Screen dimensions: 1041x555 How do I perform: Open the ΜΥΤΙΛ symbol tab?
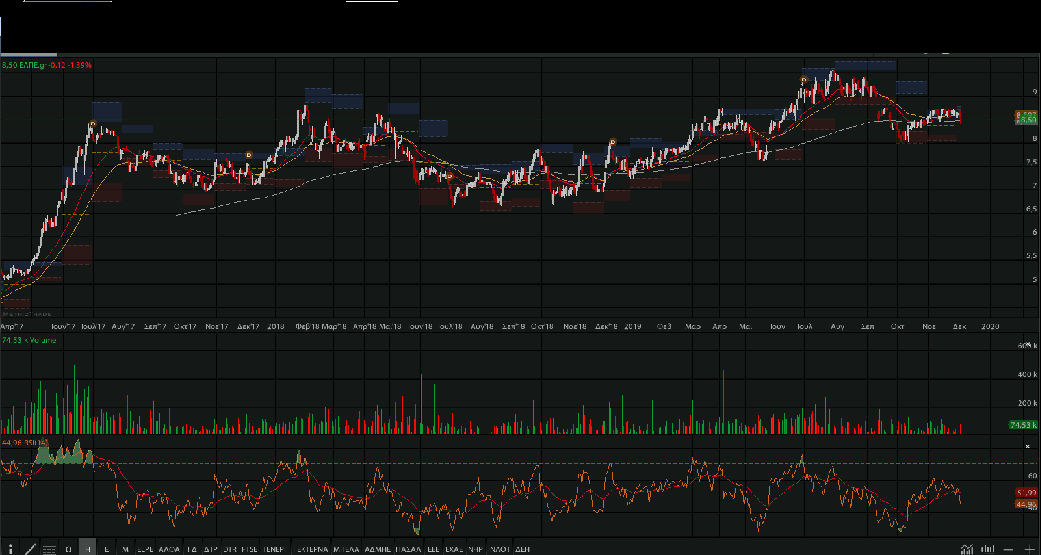(346, 549)
